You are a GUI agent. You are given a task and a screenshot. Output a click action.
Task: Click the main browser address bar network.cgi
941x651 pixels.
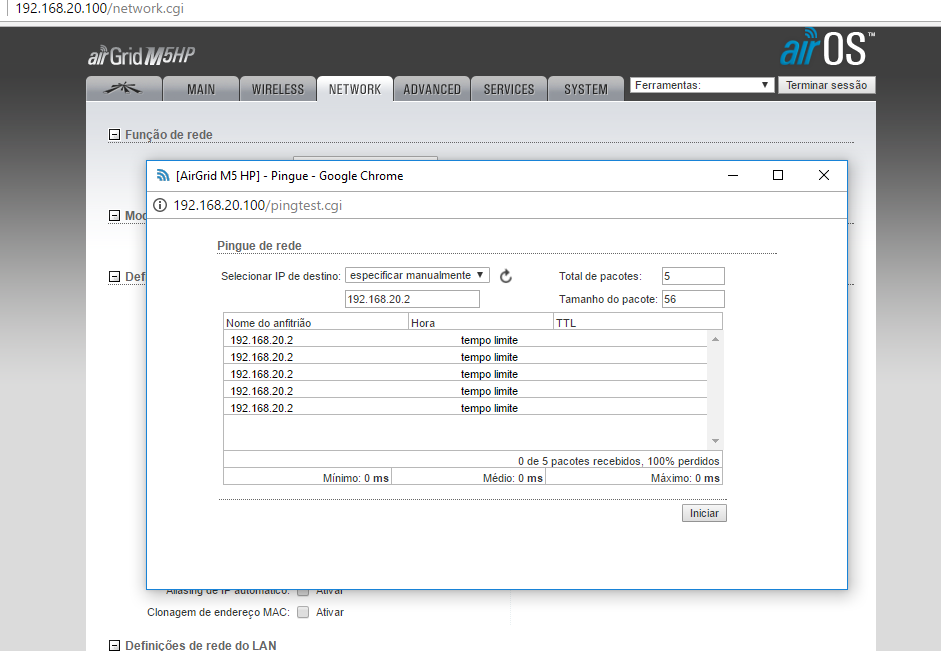click(100, 8)
